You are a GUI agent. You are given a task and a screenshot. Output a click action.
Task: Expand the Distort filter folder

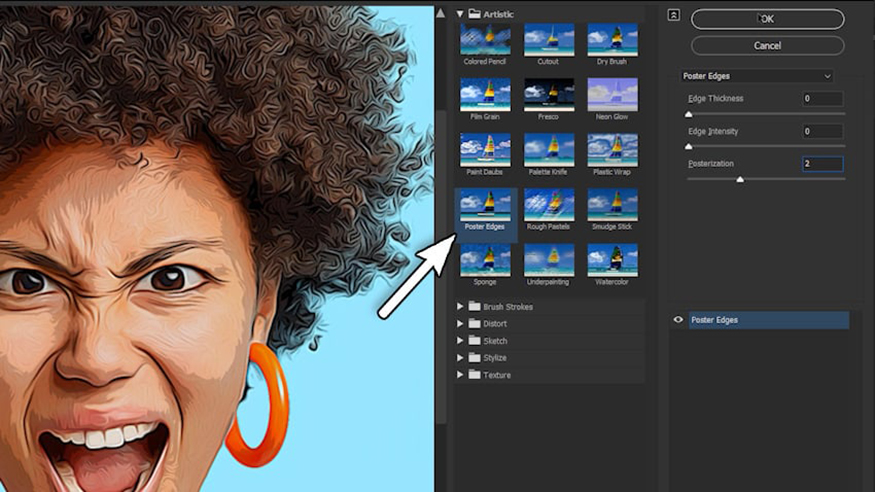pos(460,324)
